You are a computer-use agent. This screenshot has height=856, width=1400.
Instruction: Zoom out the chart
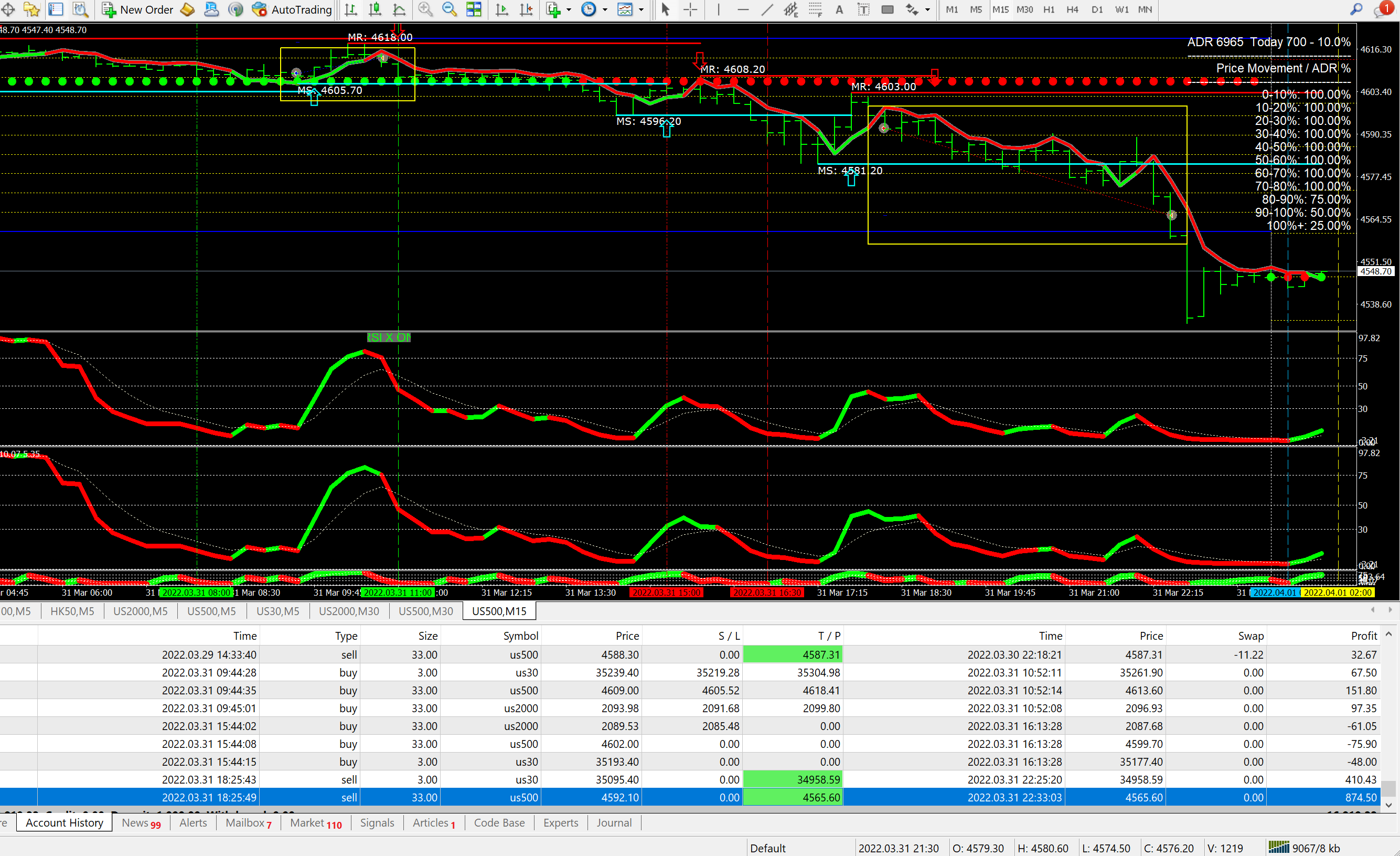[450, 9]
